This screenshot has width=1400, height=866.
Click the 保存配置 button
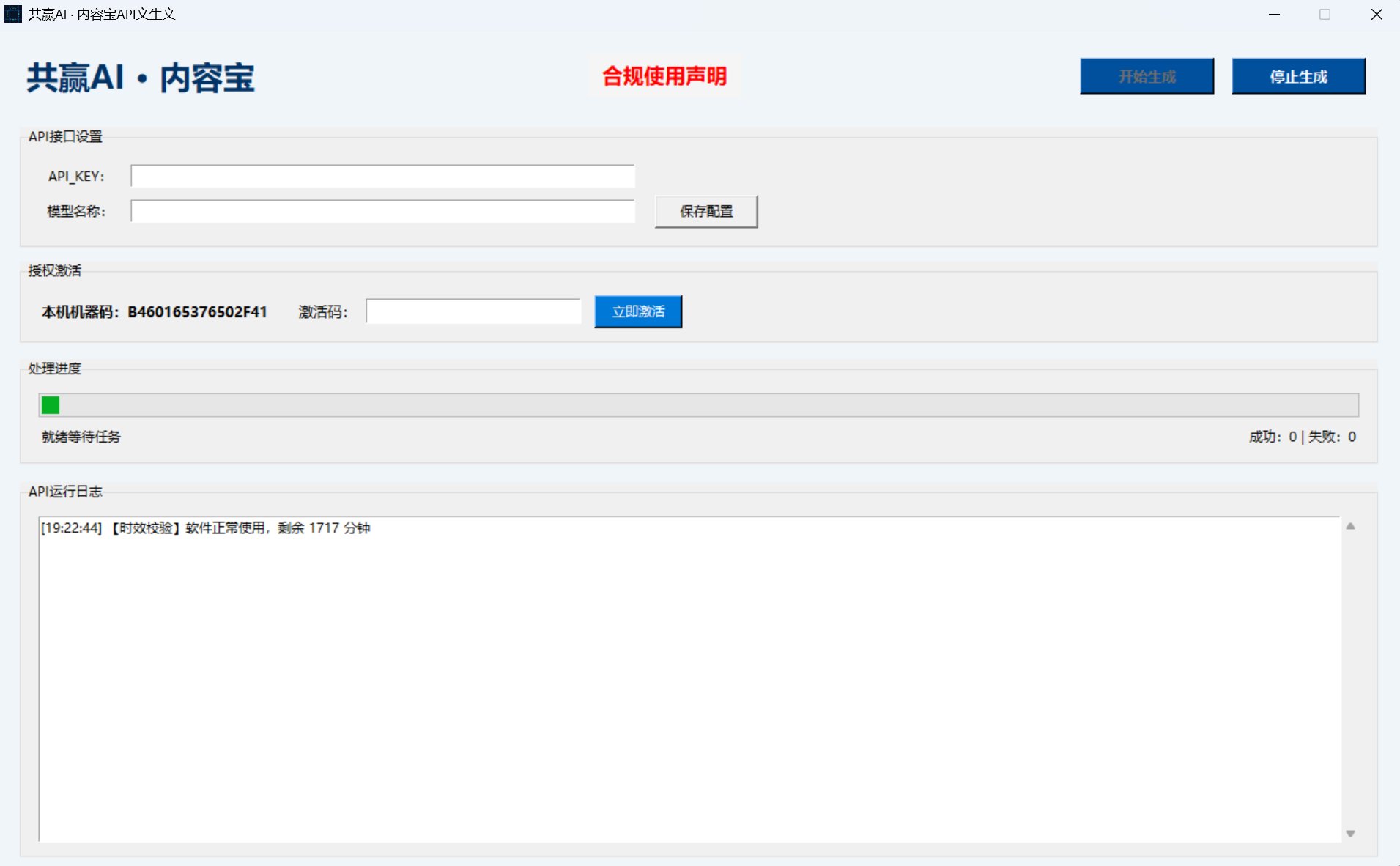[x=706, y=211]
